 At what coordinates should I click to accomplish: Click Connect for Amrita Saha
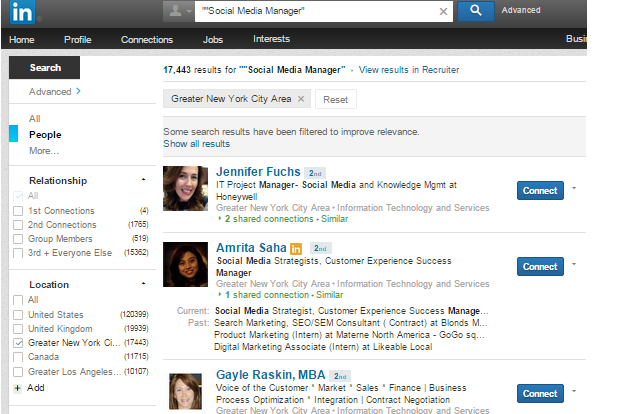[x=540, y=266]
